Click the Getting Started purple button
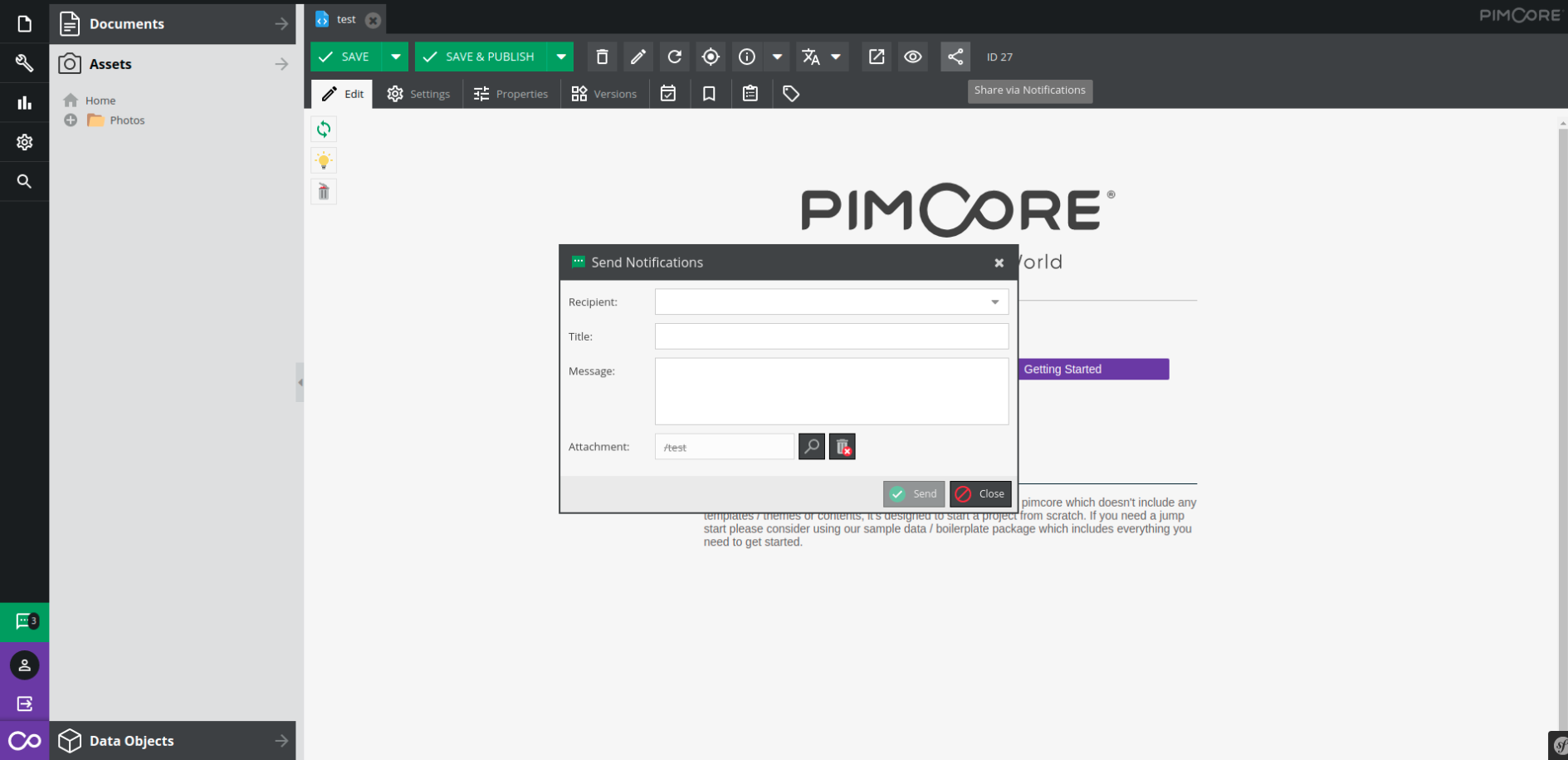 [1092, 369]
